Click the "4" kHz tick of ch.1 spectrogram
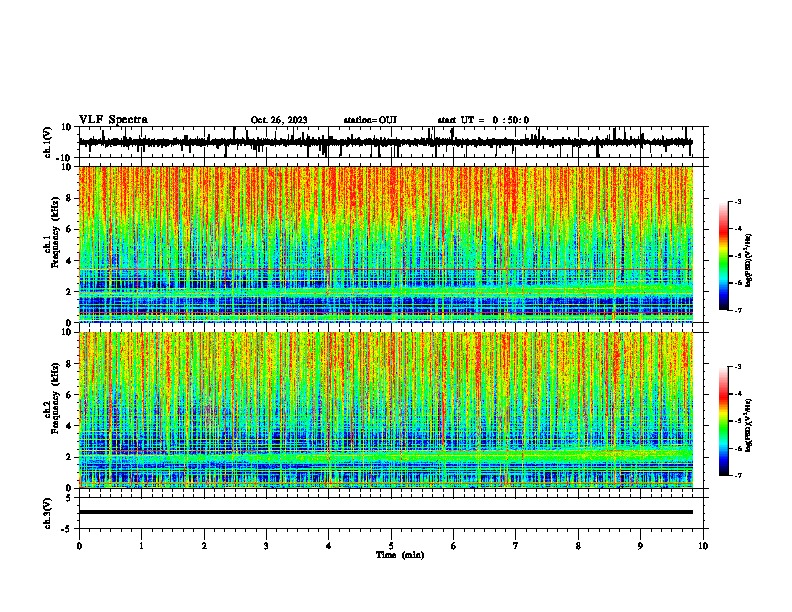 (70, 261)
